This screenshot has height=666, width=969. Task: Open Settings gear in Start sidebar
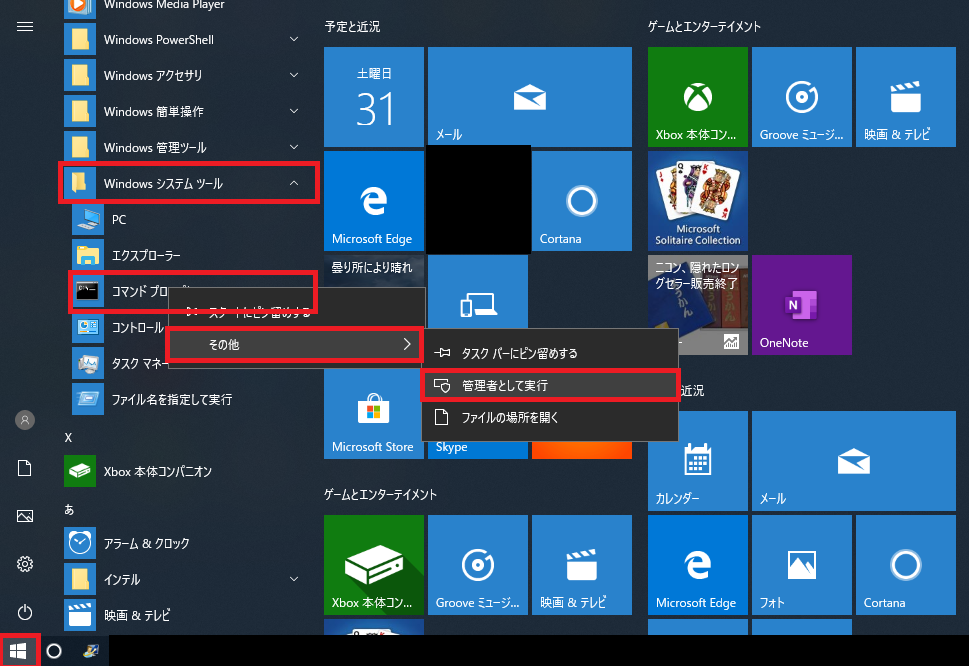pyautogui.click(x=25, y=564)
